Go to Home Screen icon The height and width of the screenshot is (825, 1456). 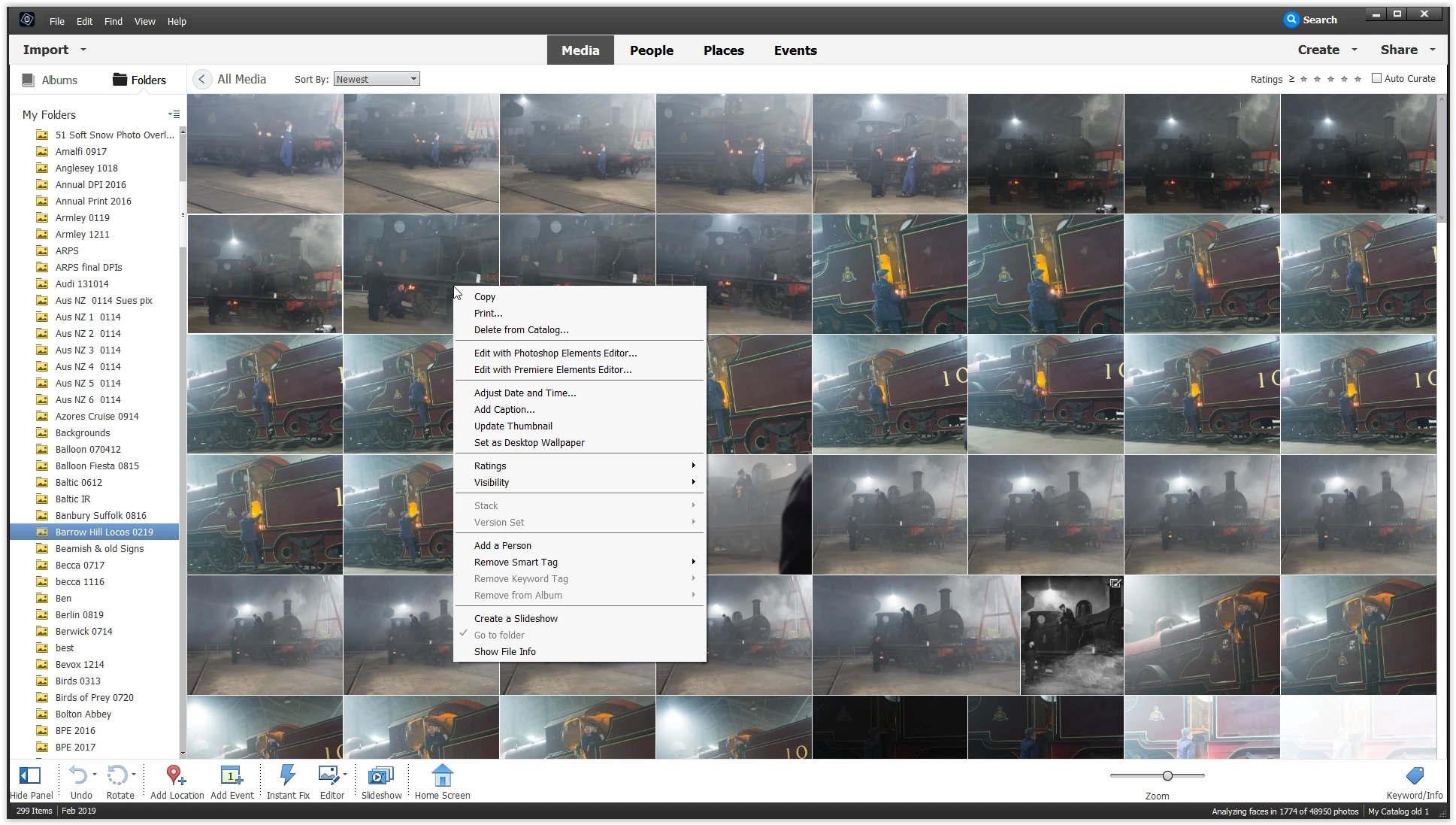(442, 776)
